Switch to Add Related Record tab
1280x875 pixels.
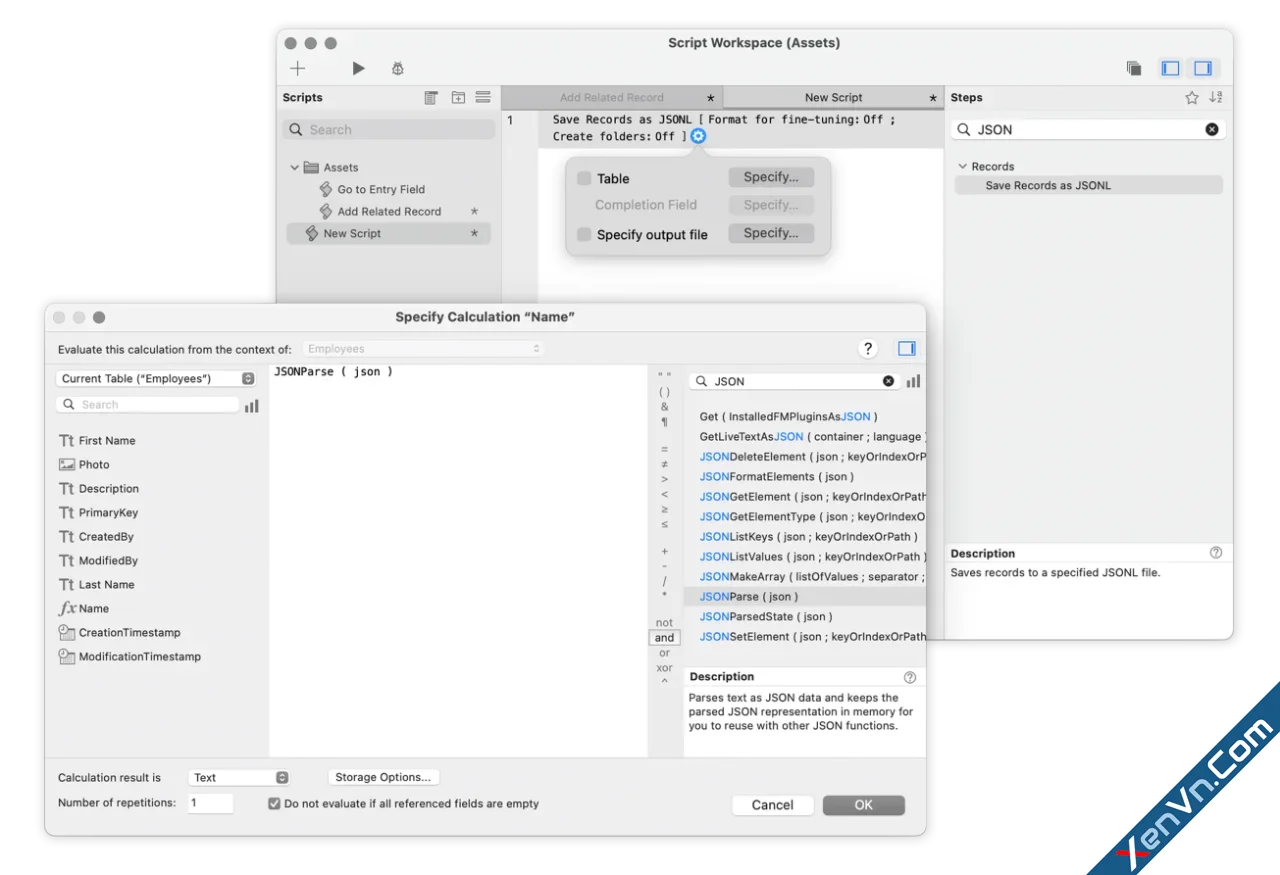coord(611,97)
